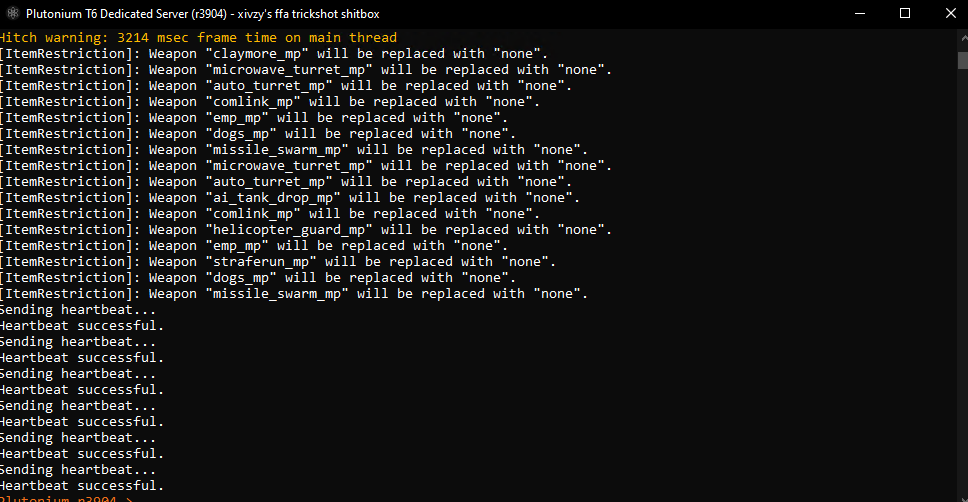Viewport: 968px width, 502px height.
Task: Click the empty scrollbar track below the thumb
Action: (963, 278)
